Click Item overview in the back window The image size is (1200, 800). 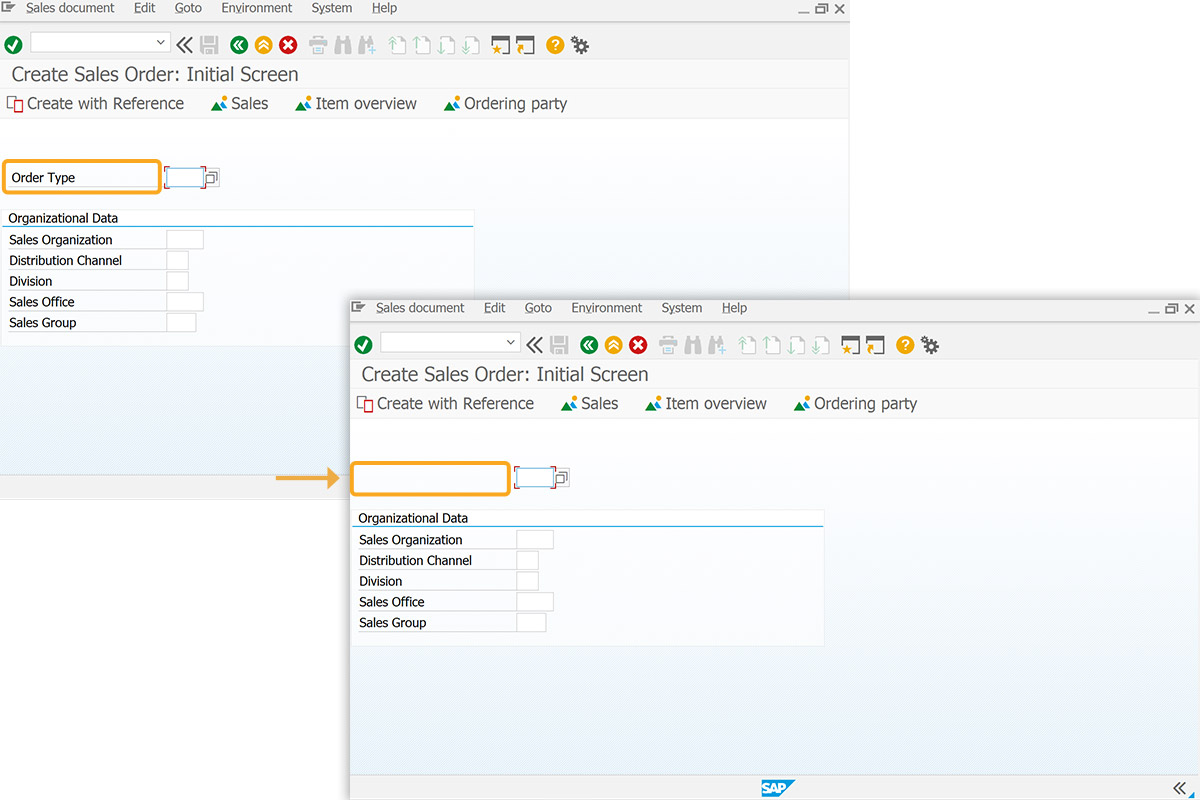point(356,103)
